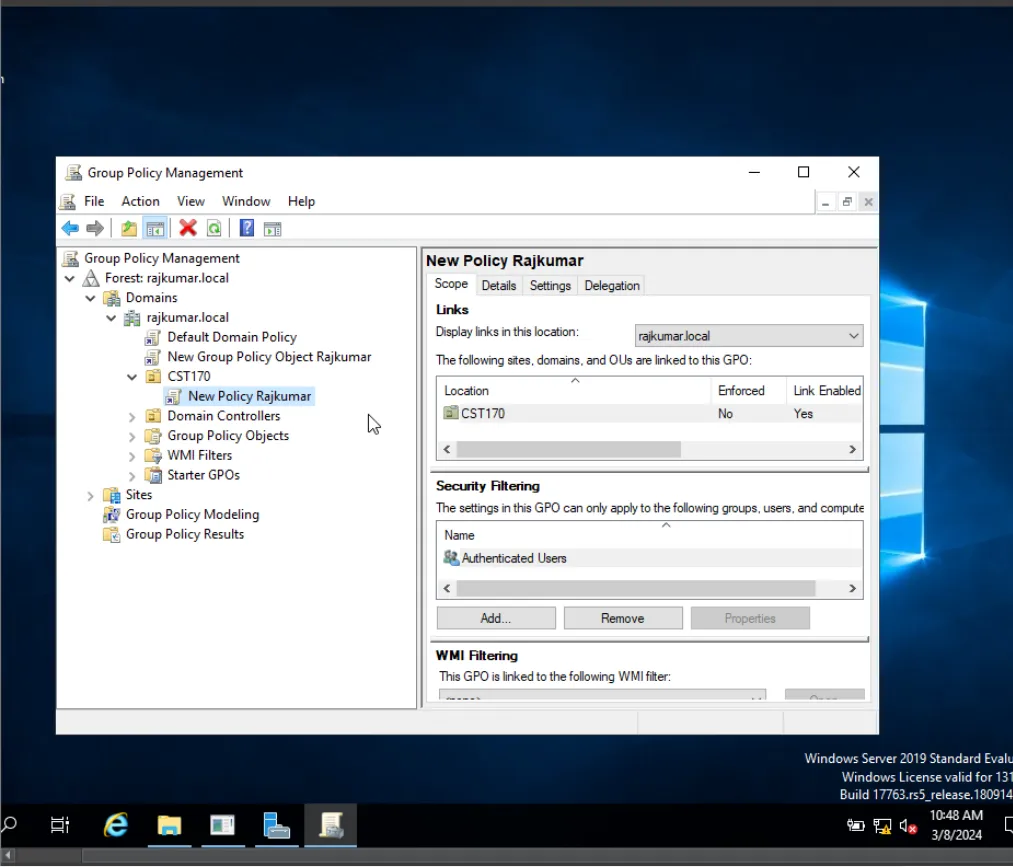This screenshot has width=1013, height=867.
Task: Click the Up one level folder icon
Action: click(x=129, y=228)
